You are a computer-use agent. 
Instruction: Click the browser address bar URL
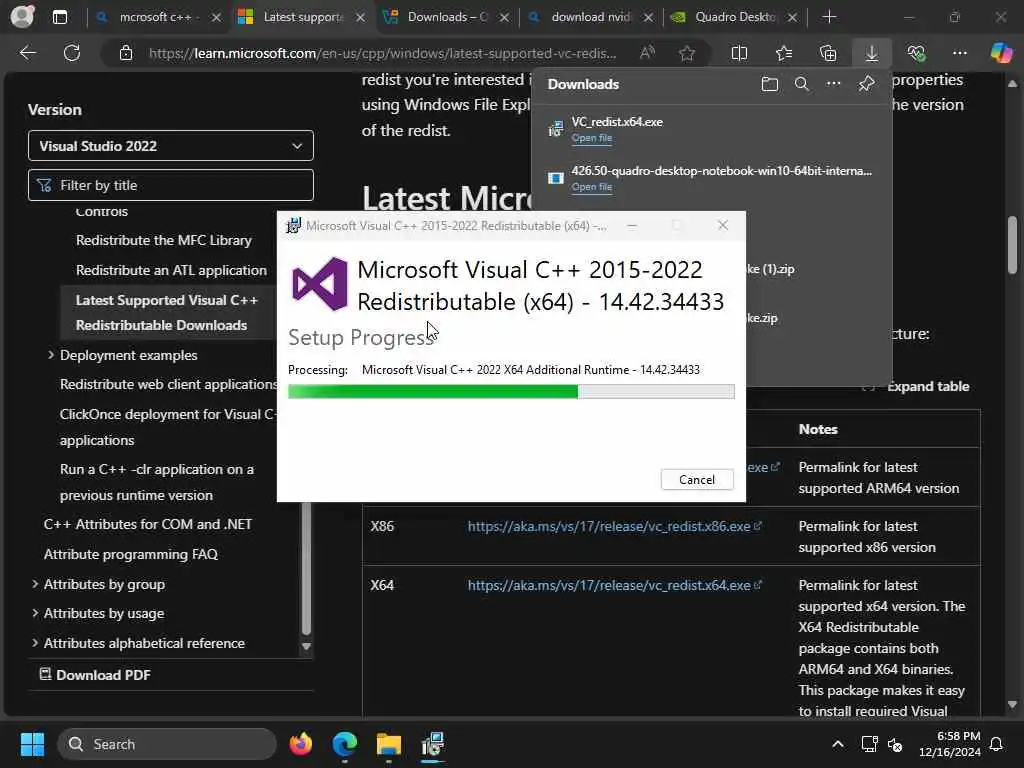click(x=382, y=53)
